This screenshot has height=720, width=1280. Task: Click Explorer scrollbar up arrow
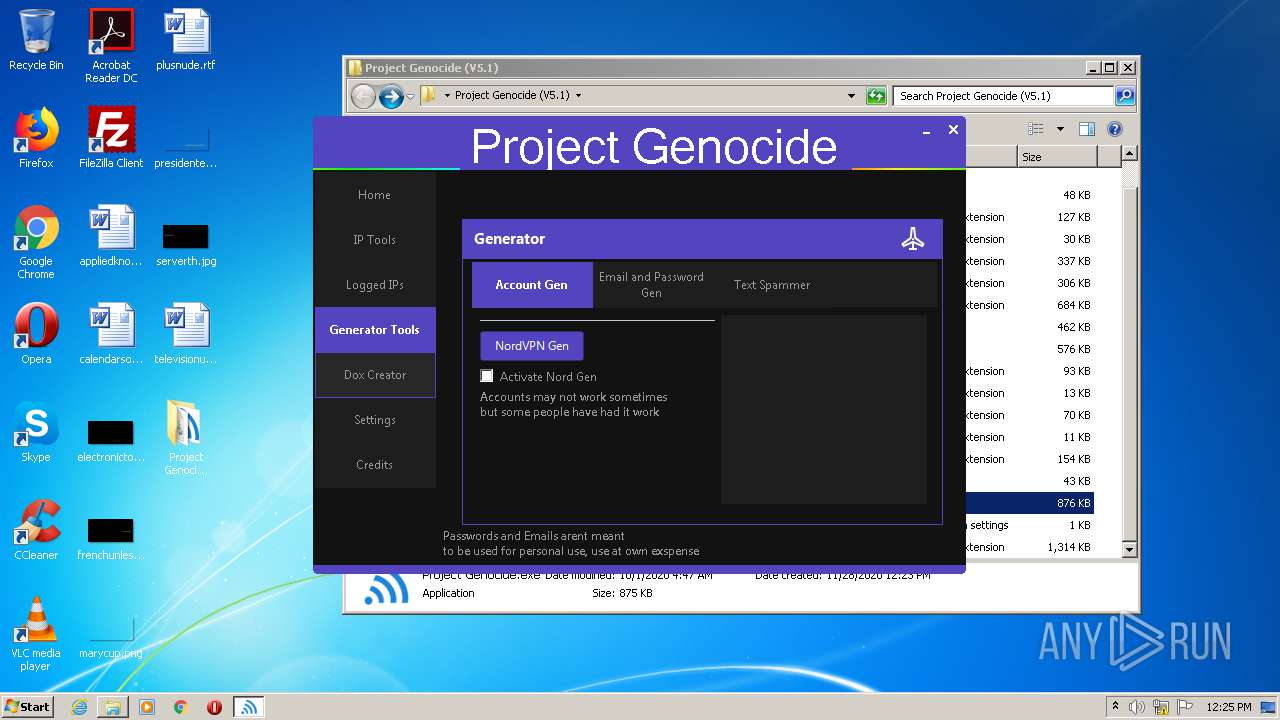tap(1130, 154)
